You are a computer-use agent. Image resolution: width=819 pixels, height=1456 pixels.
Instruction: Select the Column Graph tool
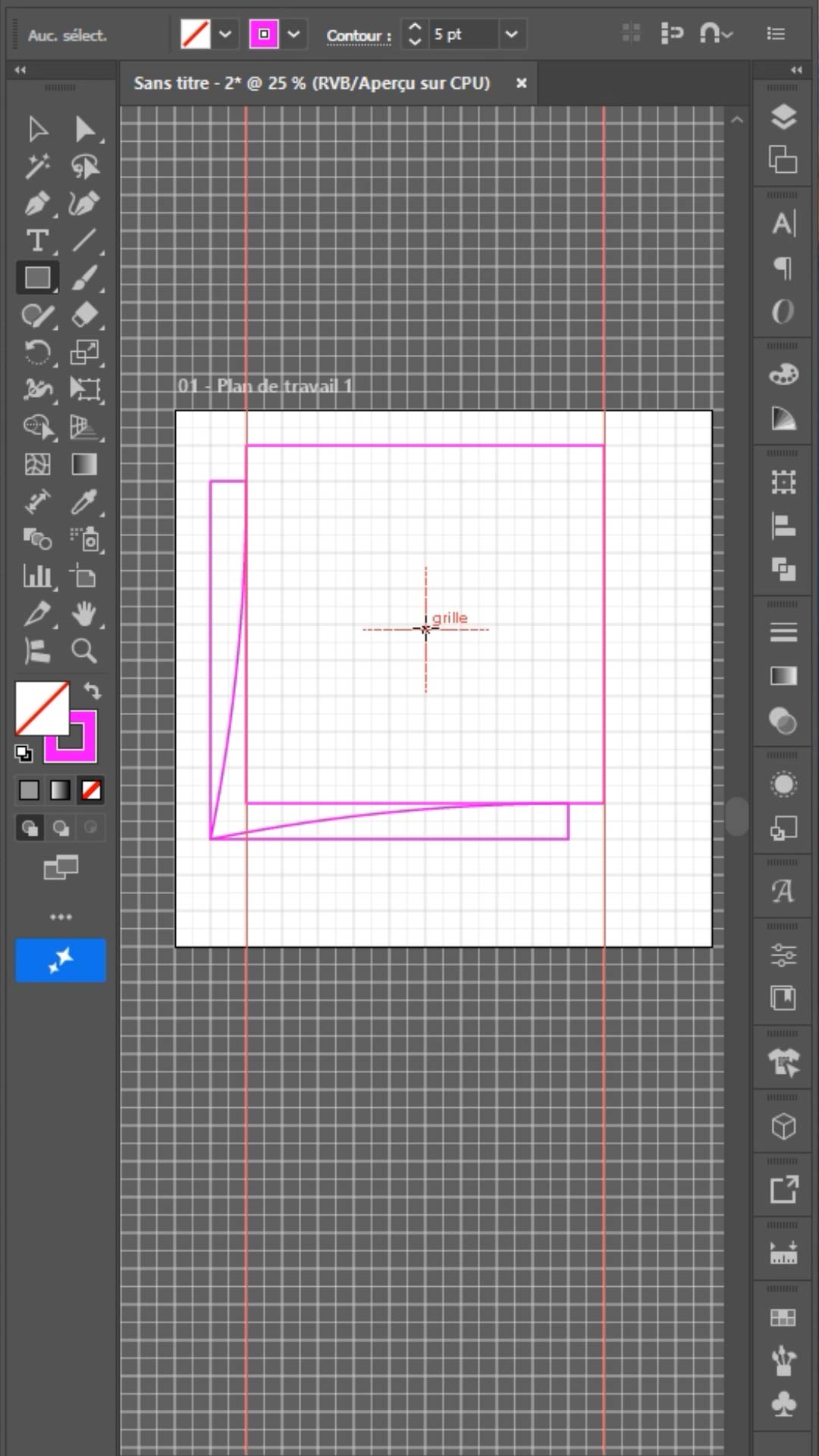(38, 576)
